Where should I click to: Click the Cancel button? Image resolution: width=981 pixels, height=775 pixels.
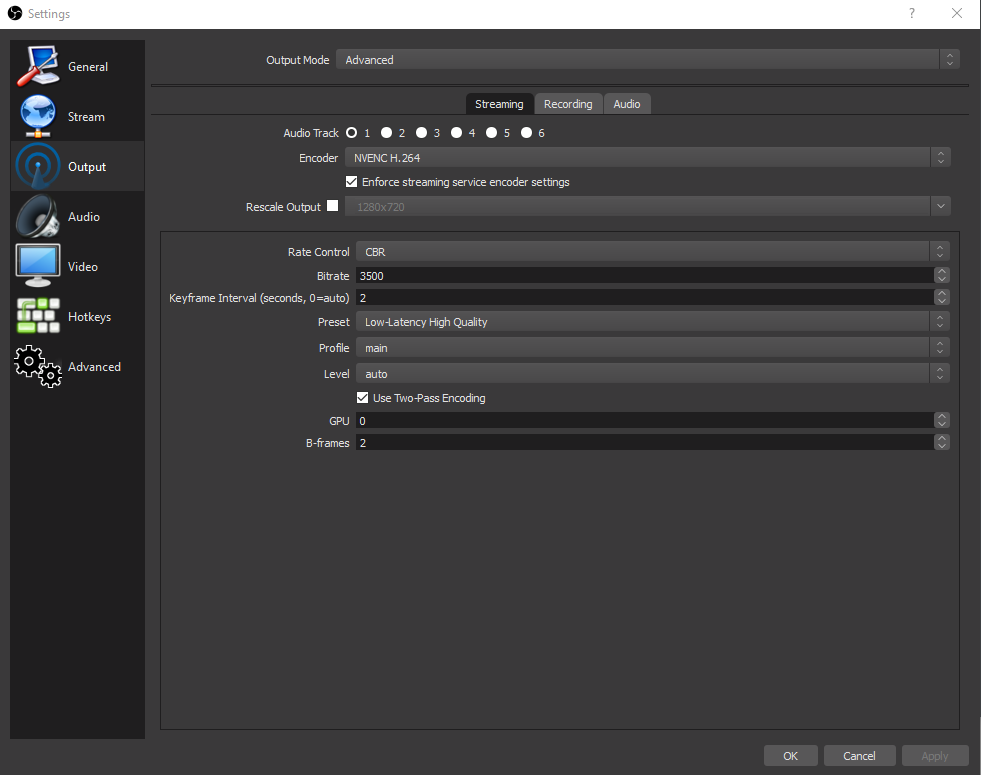859,756
